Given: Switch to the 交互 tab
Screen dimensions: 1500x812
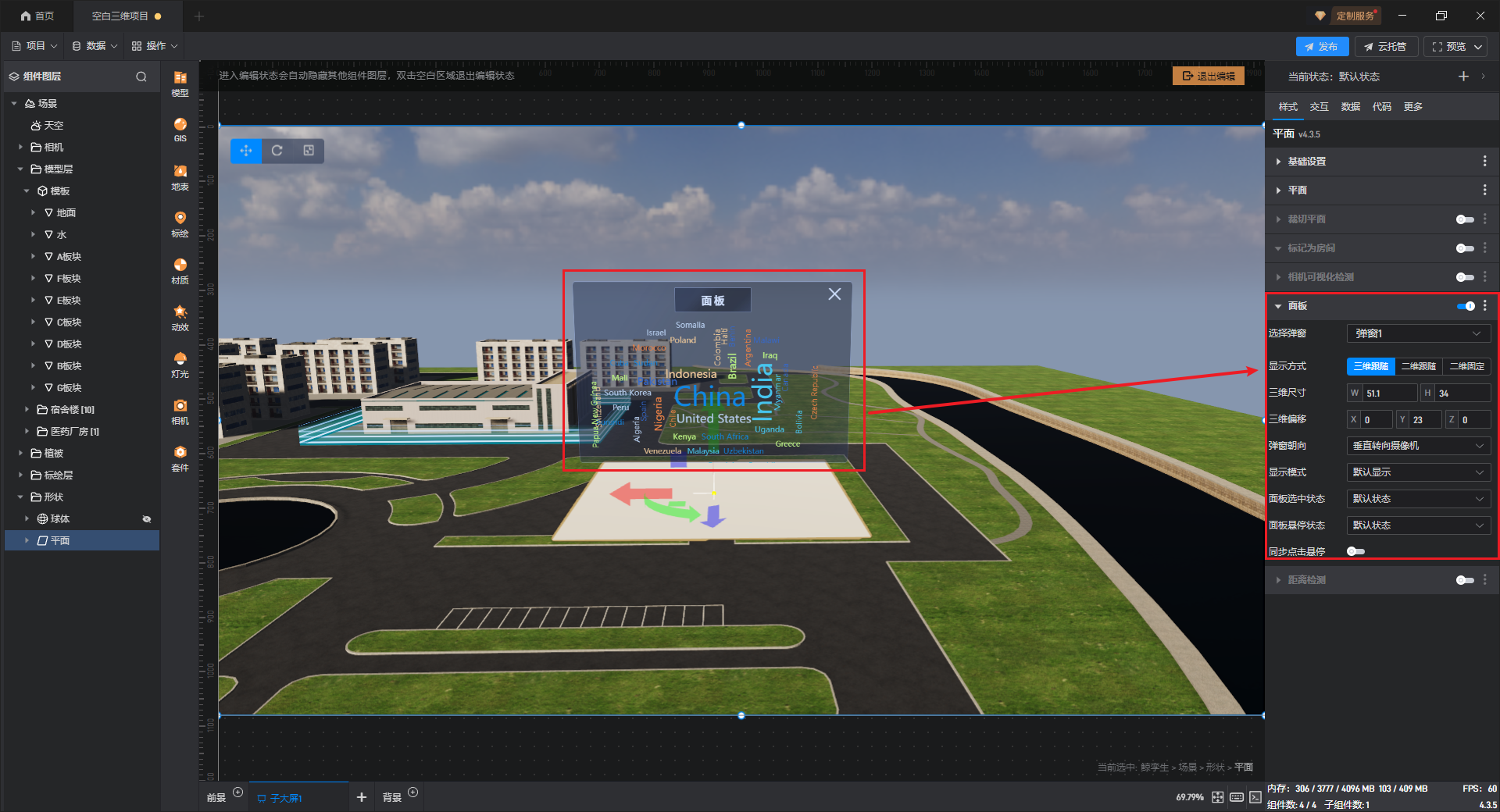Looking at the screenshot, I should (x=1320, y=107).
